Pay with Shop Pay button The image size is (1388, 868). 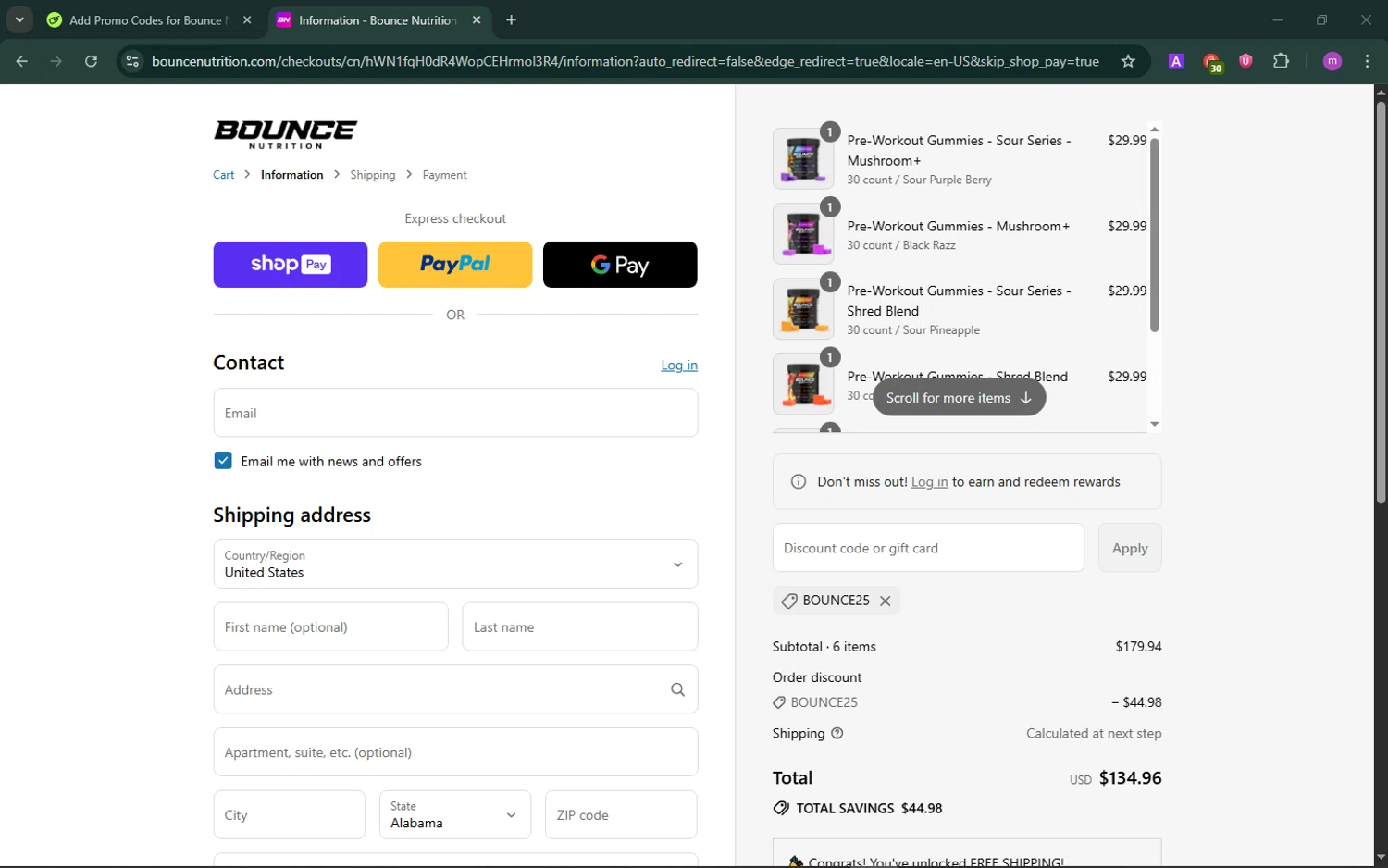click(291, 265)
